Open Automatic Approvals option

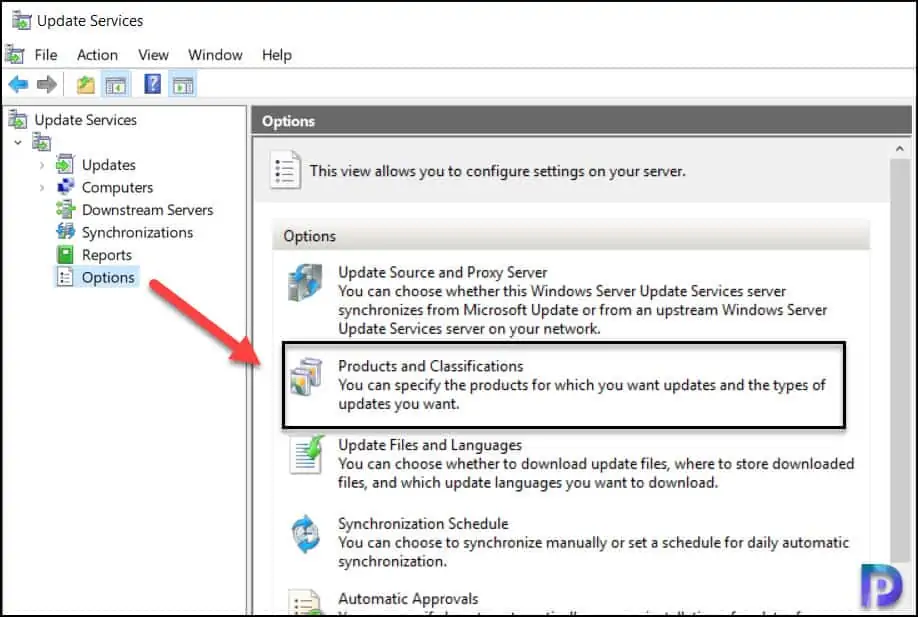tap(407, 599)
